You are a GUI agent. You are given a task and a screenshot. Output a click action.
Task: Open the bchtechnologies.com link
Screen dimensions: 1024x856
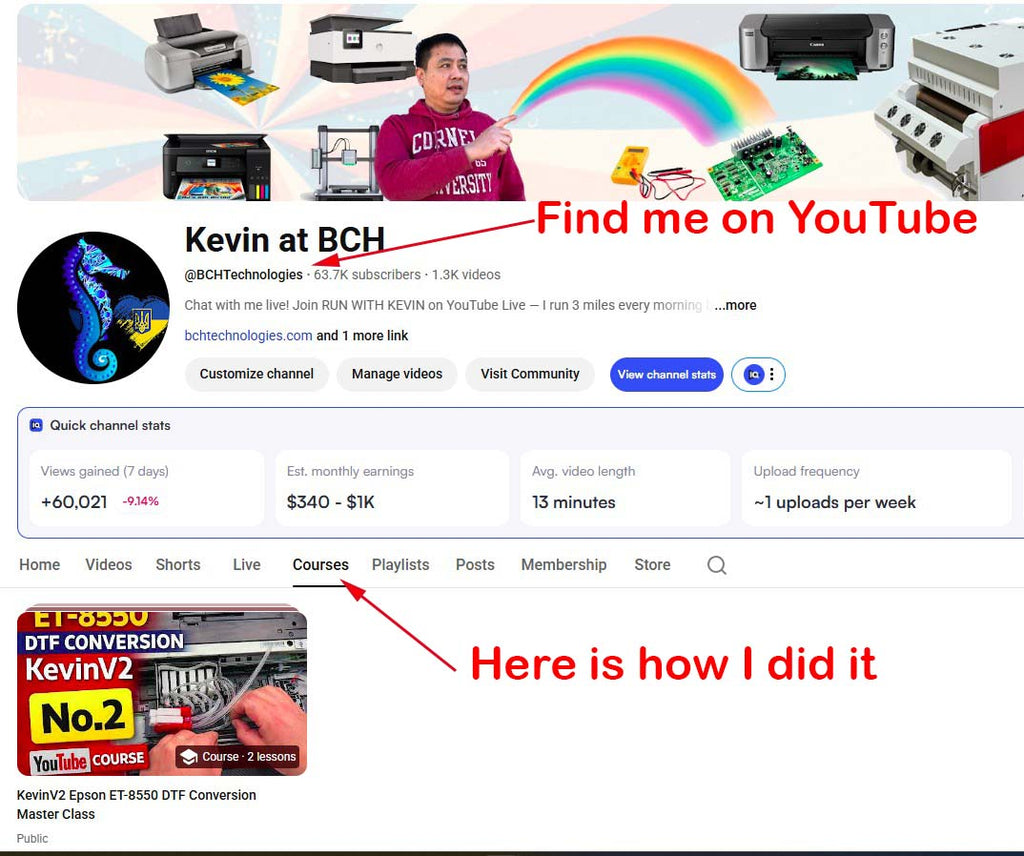point(248,336)
